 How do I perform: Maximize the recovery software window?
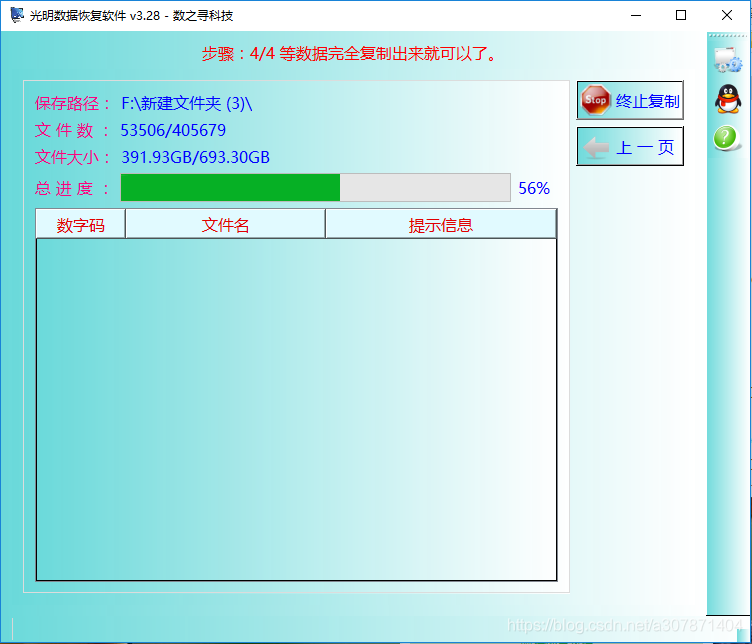click(x=681, y=15)
